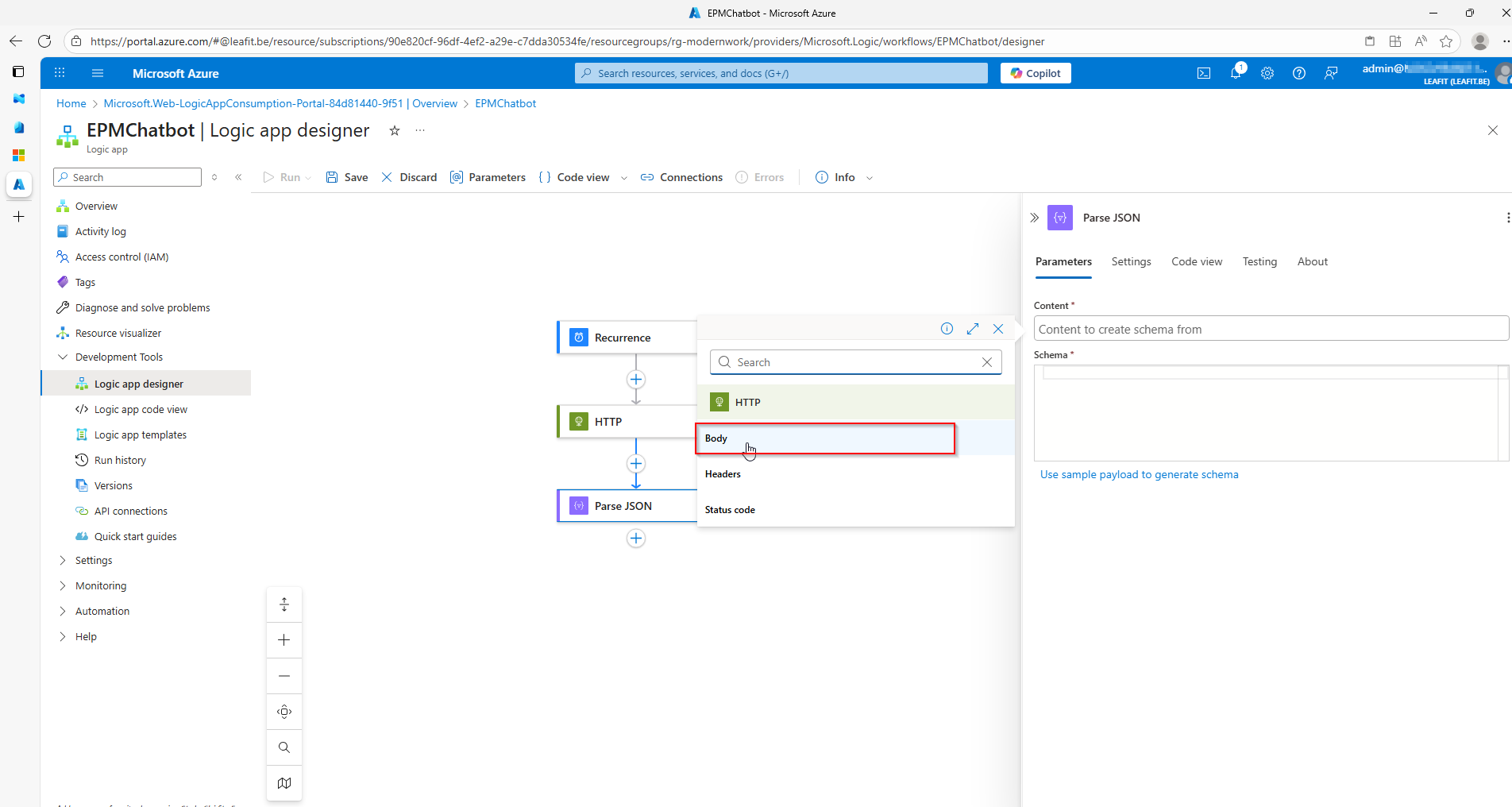Open the Azure portal hamburger menu
Viewport: 1512px width, 807px height.
[x=98, y=73]
